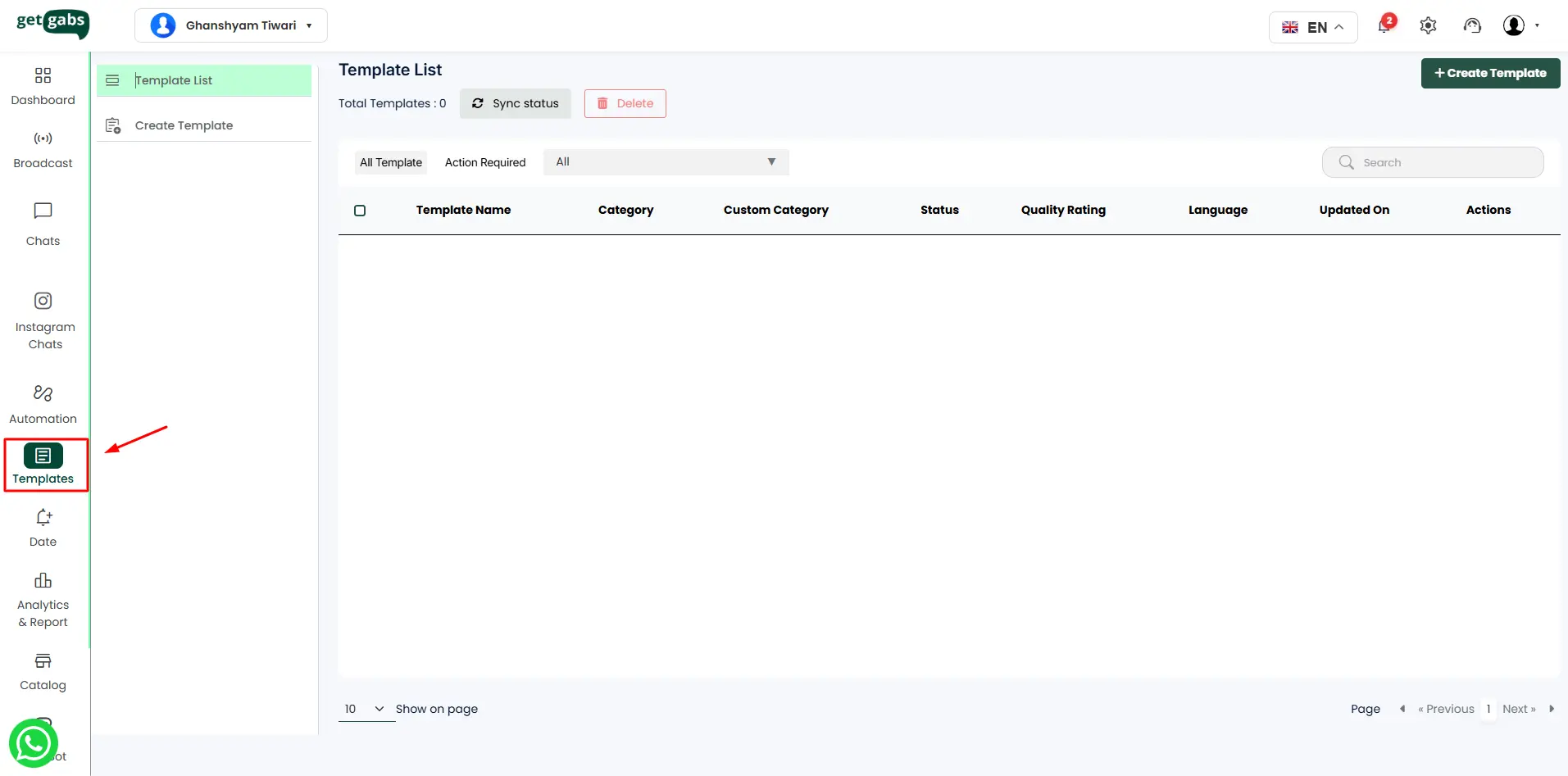The width and height of the screenshot is (1568, 776).
Task: Open the EN language selector
Action: [1312, 27]
